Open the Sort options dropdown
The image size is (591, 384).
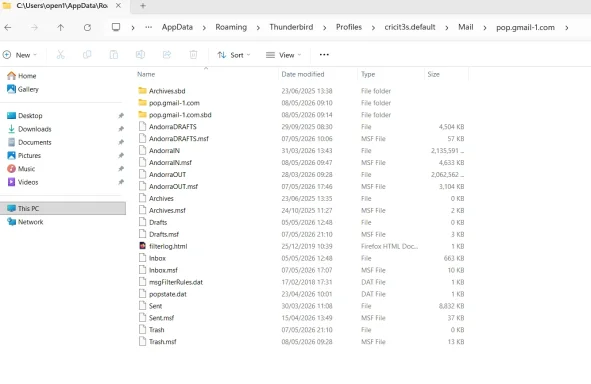click(234, 55)
